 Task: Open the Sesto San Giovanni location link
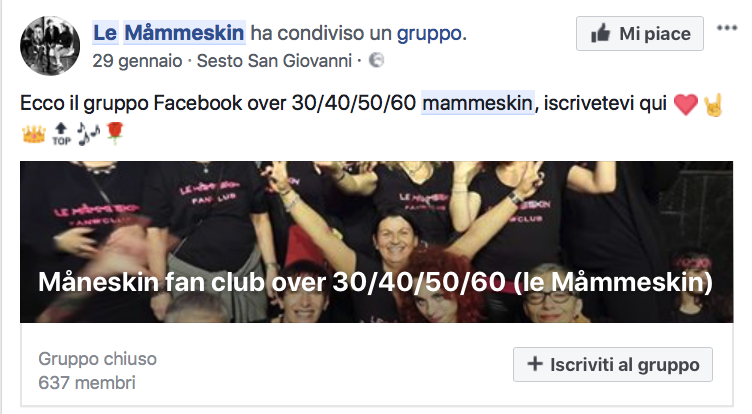pyautogui.click(x=274, y=61)
